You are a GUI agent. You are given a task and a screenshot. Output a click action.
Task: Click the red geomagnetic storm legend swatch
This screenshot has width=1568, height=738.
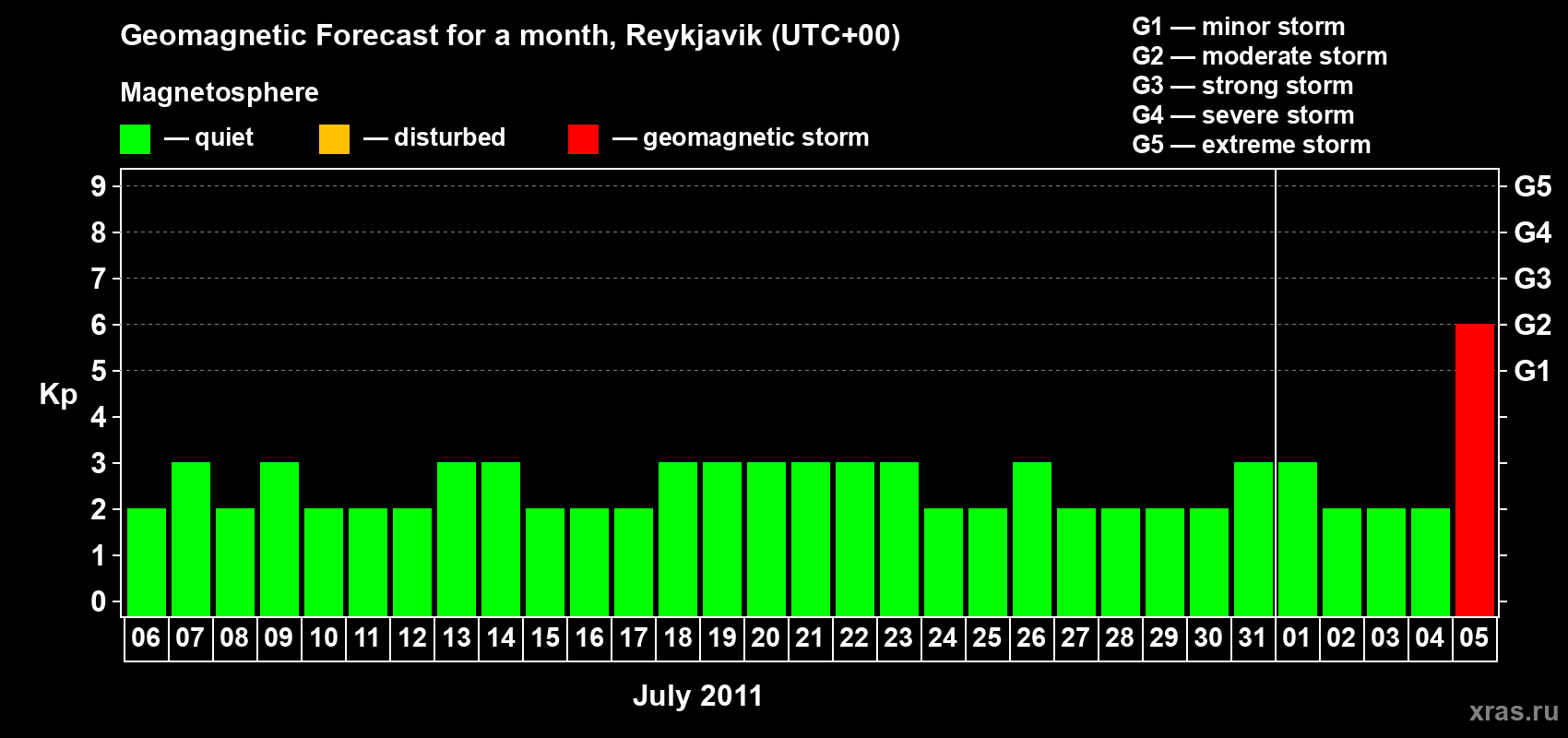pyautogui.click(x=583, y=139)
